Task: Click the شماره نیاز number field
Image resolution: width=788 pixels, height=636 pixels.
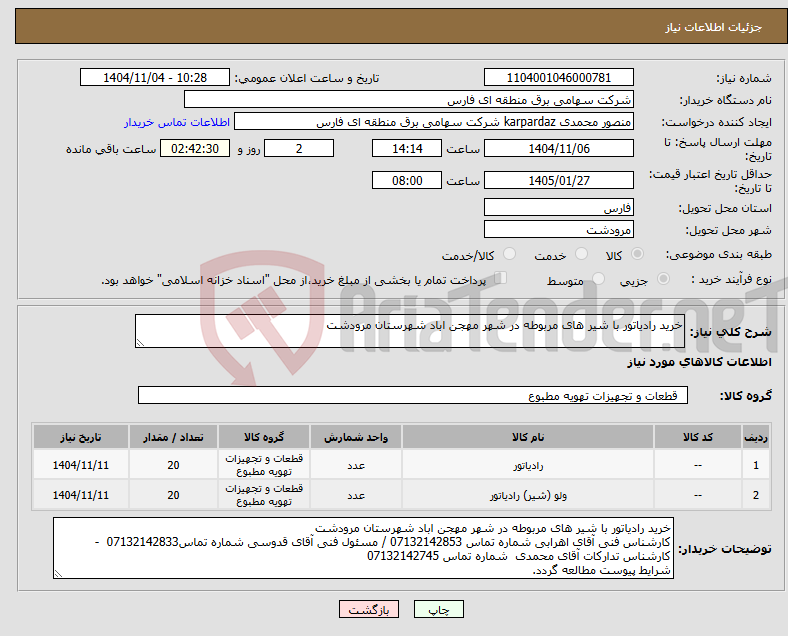Action: pyautogui.click(x=559, y=78)
